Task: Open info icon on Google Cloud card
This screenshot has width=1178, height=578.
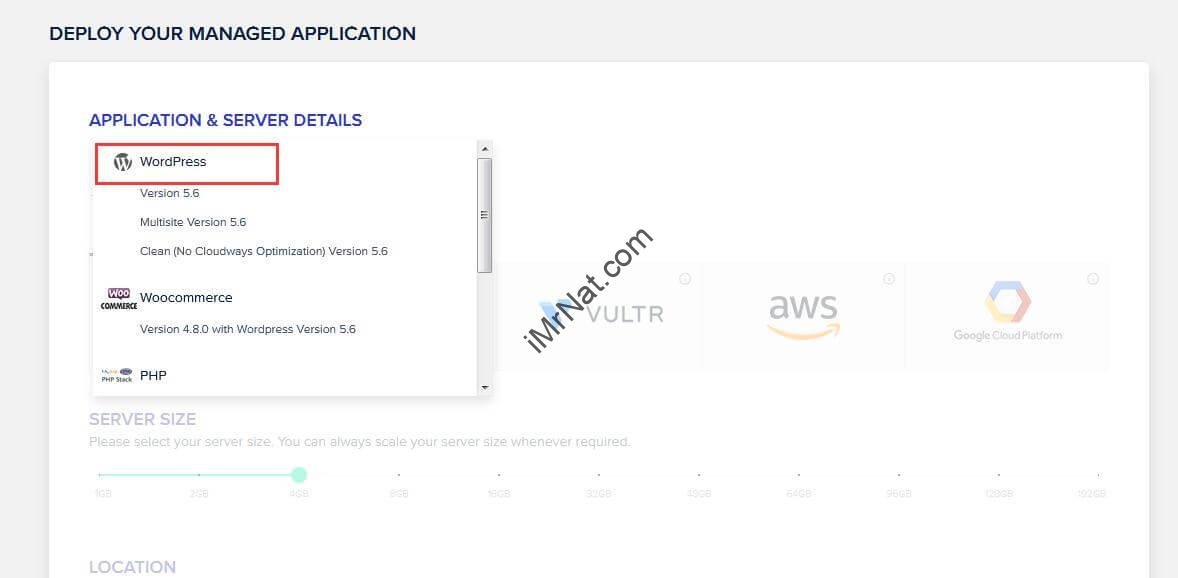Action: tap(1092, 279)
